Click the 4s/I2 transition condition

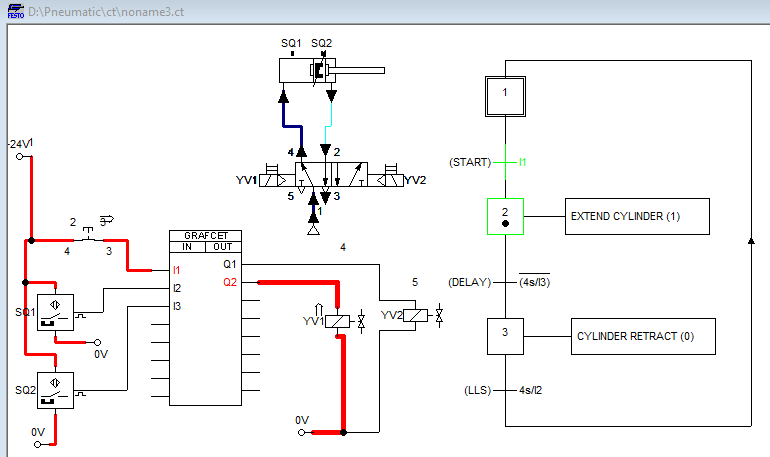pos(530,390)
